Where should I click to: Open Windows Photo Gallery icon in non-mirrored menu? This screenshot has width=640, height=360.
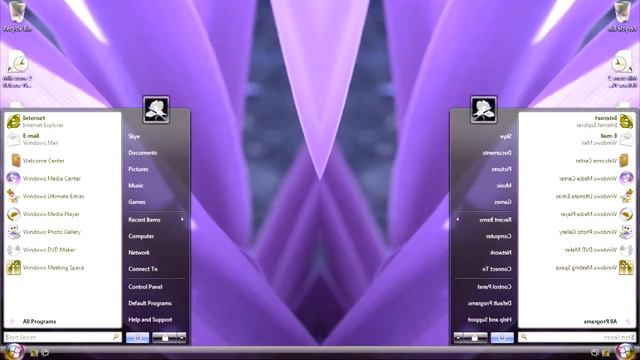[13, 232]
